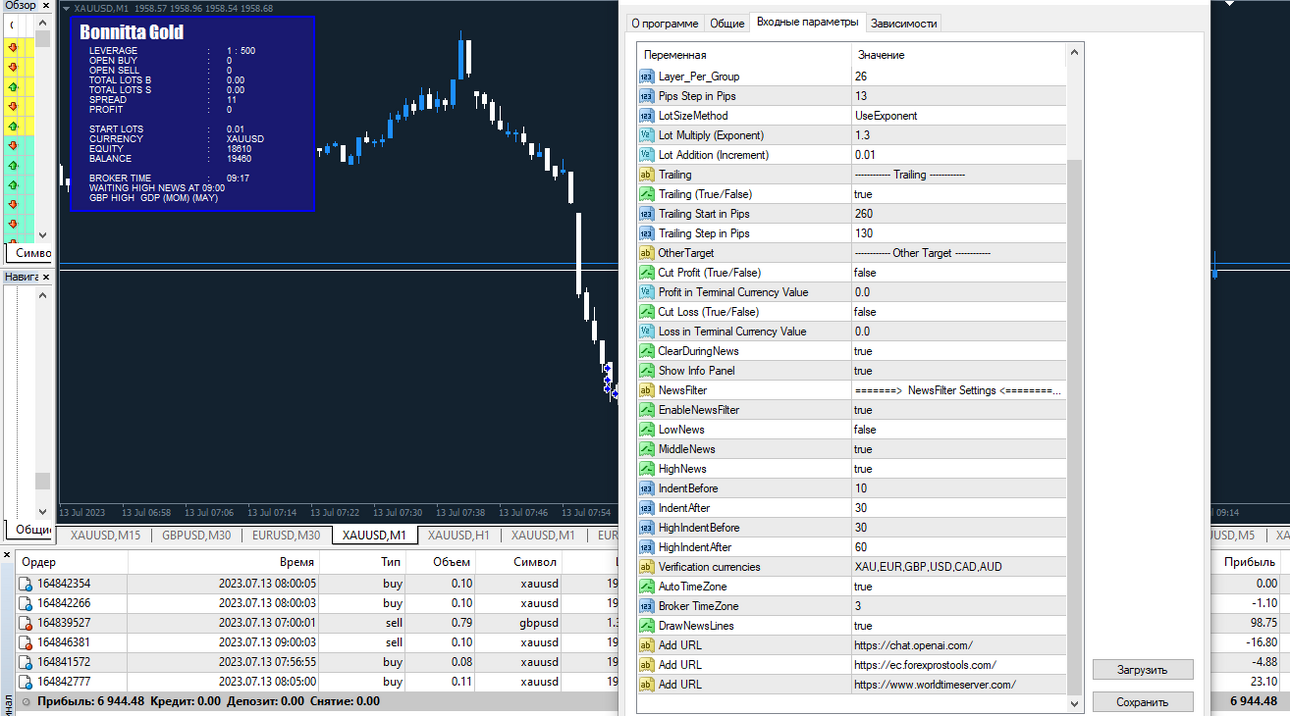Click the sell order icon for ticket 164839527
This screenshot has width=1290, height=716.
point(27,623)
